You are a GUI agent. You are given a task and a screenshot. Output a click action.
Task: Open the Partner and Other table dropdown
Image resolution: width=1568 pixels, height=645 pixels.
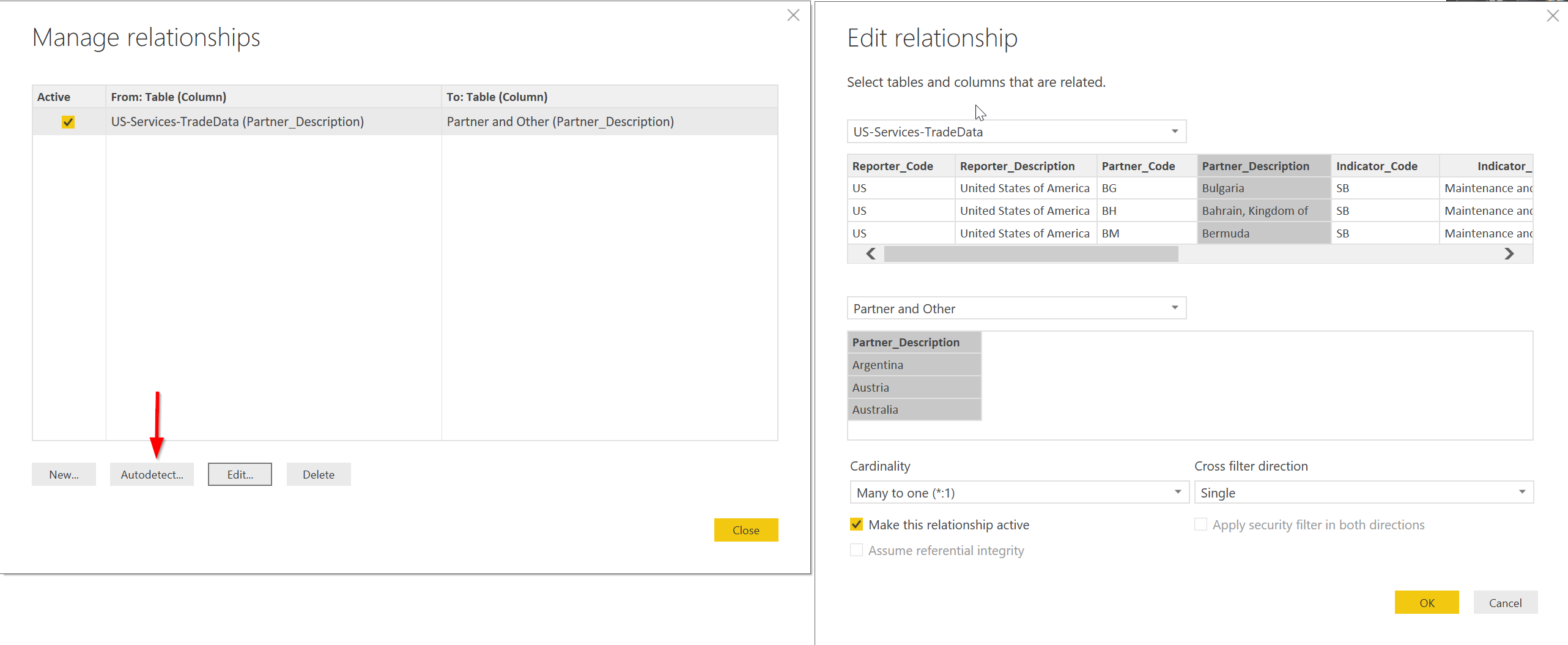click(x=1016, y=308)
